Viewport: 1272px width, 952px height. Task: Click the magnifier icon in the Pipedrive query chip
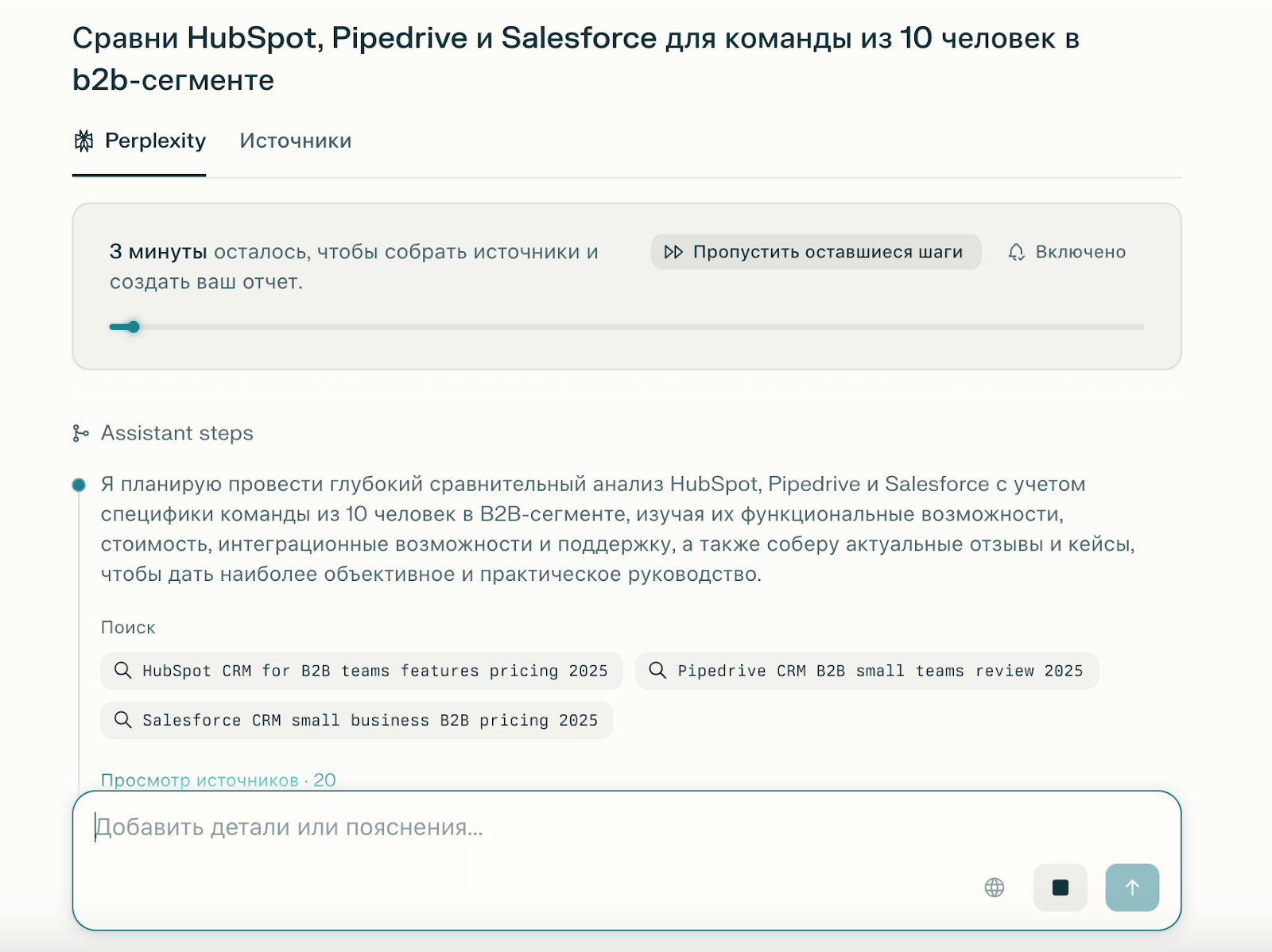tap(657, 670)
